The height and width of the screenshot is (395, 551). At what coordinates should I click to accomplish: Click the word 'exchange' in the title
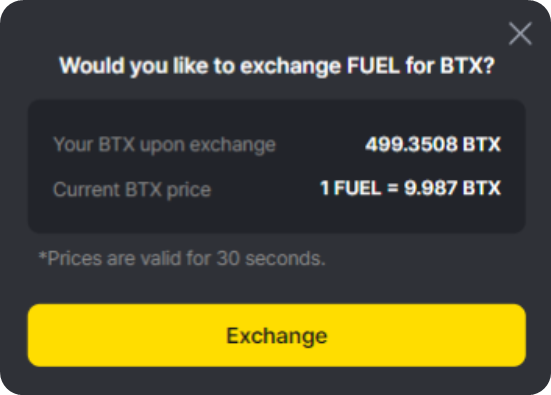pos(290,66)
